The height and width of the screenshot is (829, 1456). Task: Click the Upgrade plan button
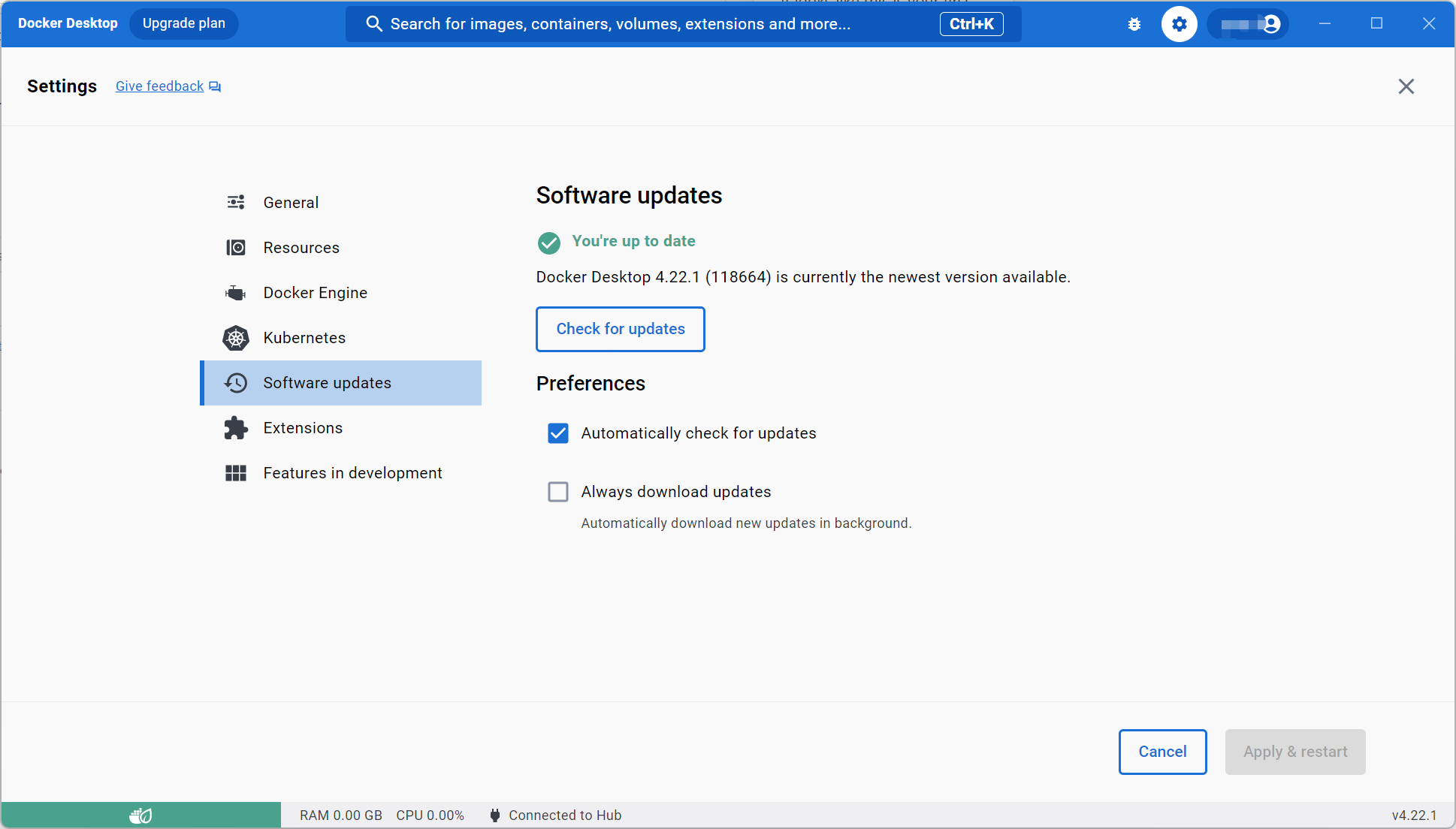point(184,23)
